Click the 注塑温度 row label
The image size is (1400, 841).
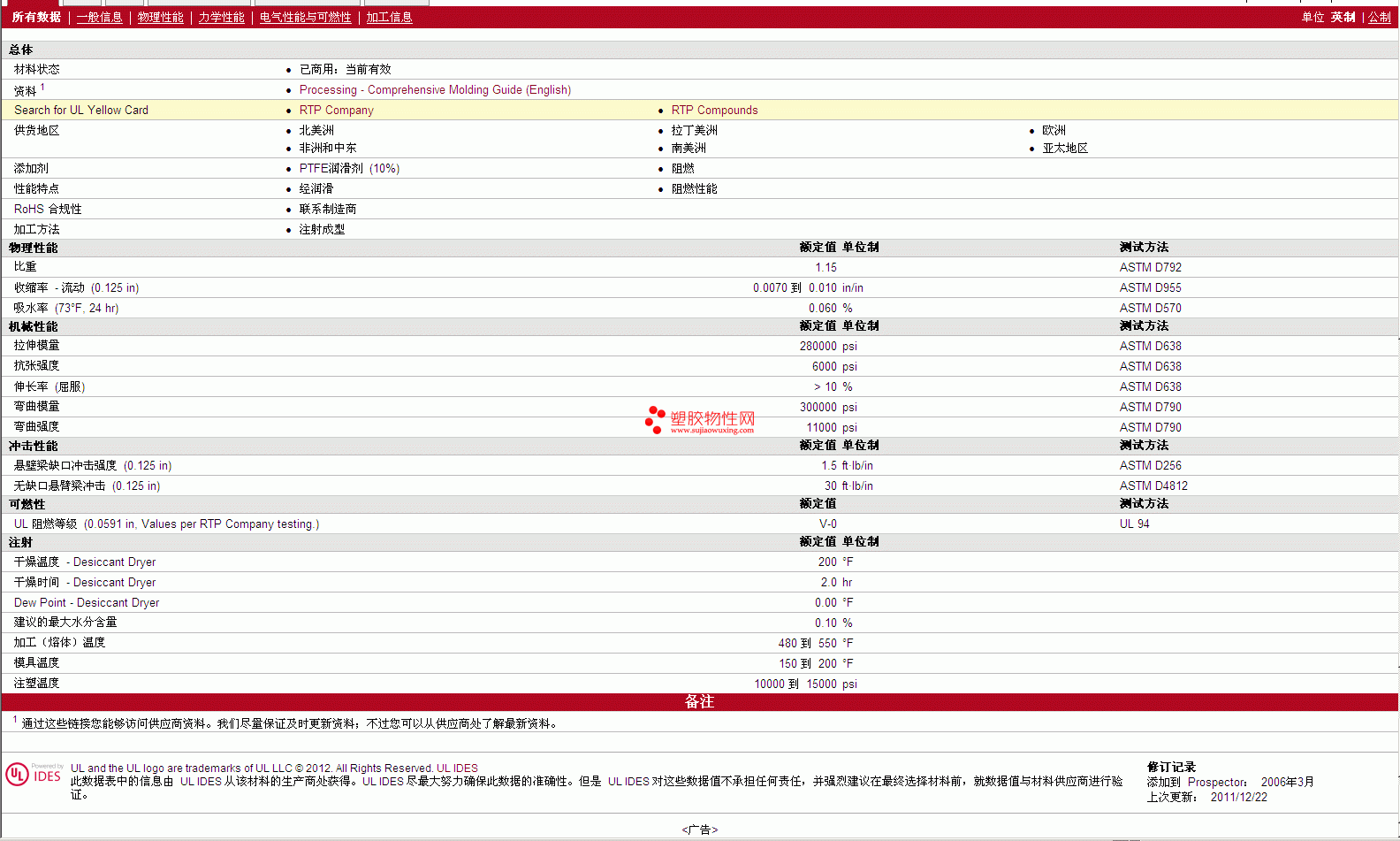tap(36, 683)
